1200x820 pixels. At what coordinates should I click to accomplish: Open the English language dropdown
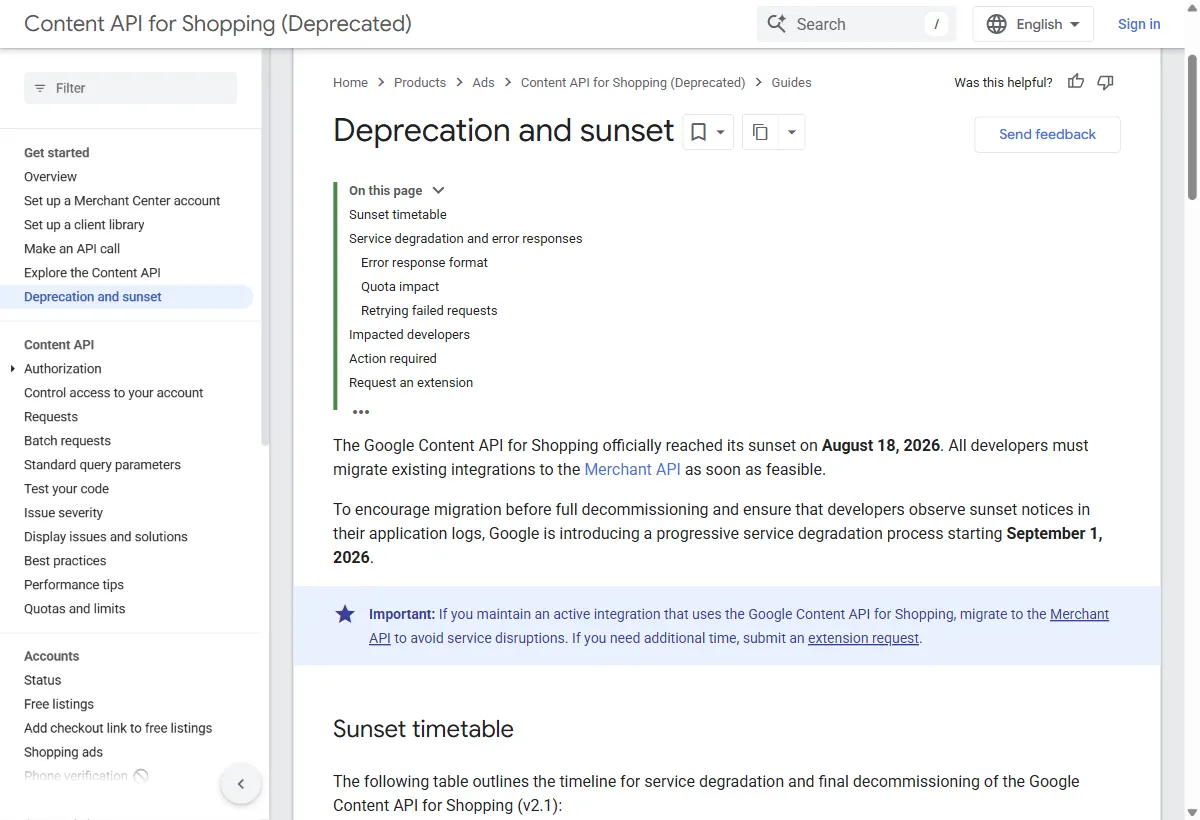pos(1034,24)
